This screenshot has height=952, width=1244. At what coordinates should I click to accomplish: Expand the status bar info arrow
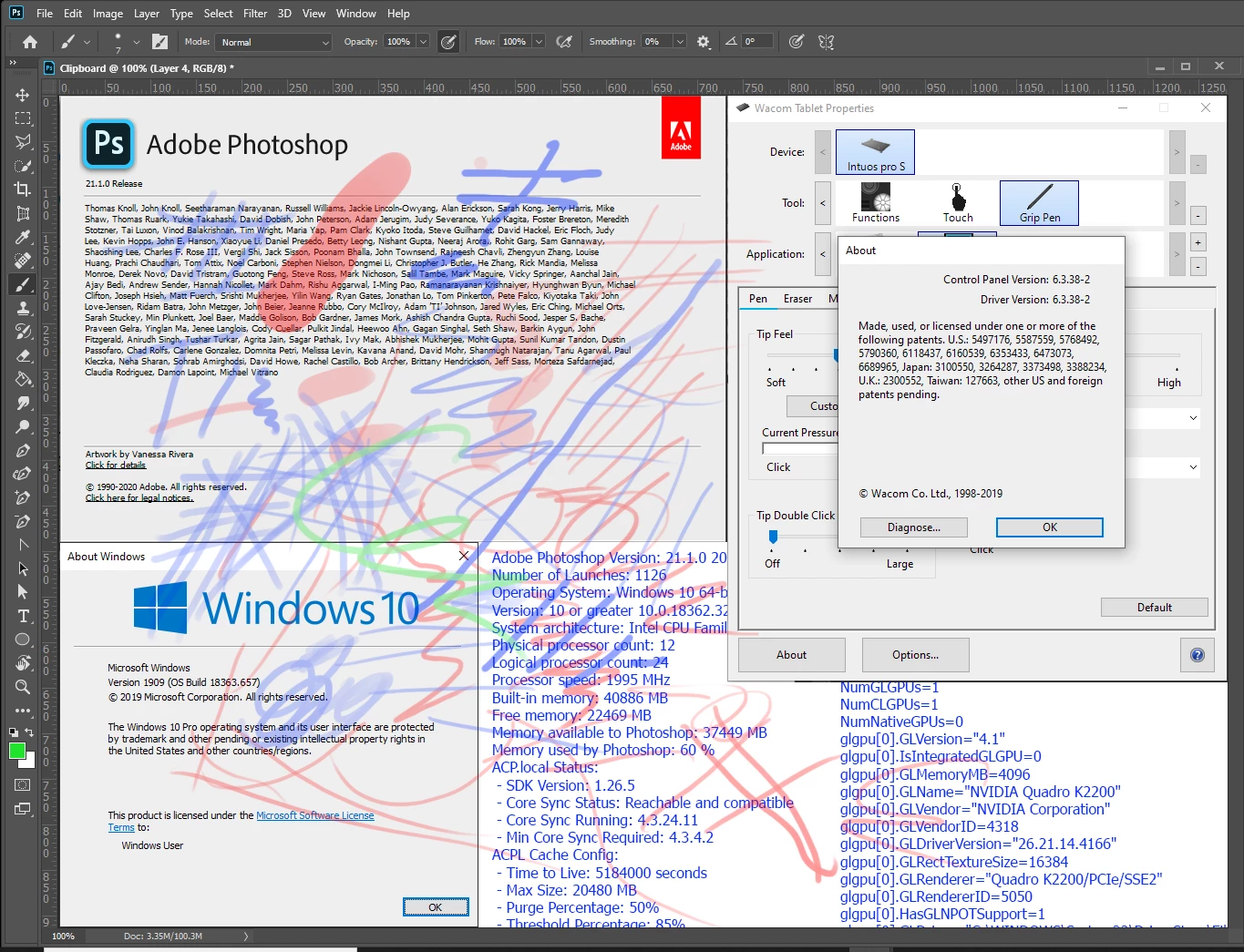click(245, 936)
